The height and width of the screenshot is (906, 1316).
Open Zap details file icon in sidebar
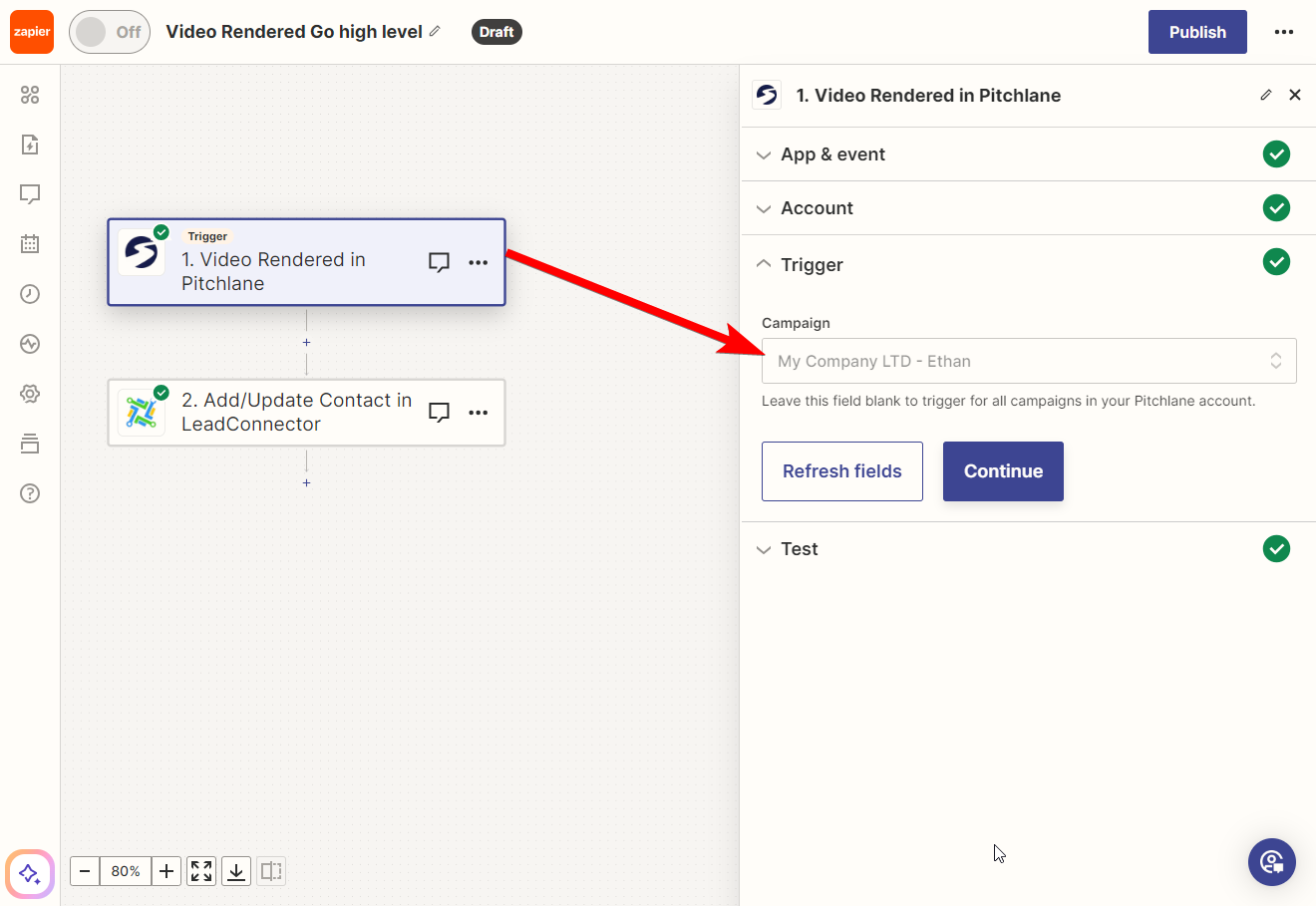[x=30, y=145]
